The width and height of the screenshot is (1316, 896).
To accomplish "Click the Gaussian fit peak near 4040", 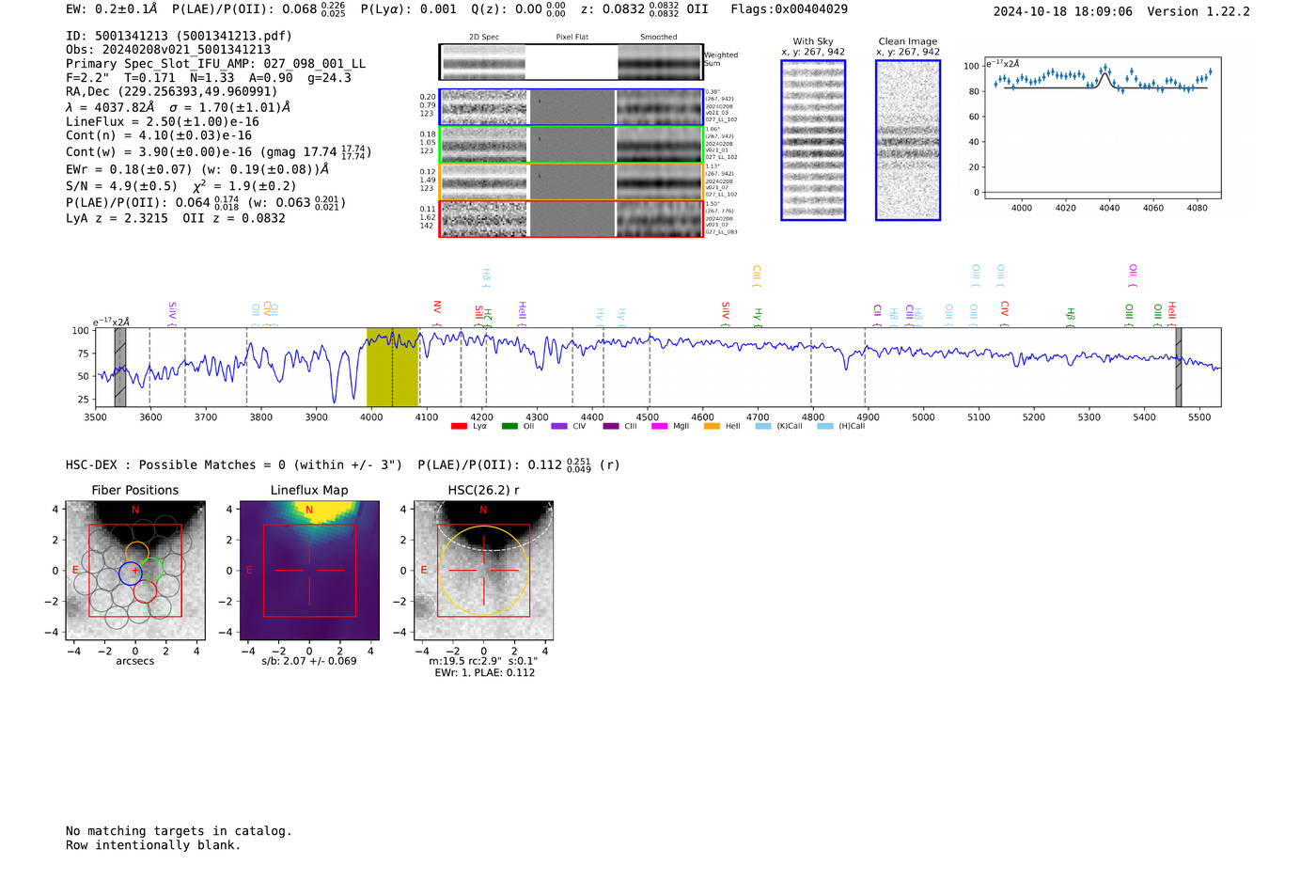I will [1105, 74].
